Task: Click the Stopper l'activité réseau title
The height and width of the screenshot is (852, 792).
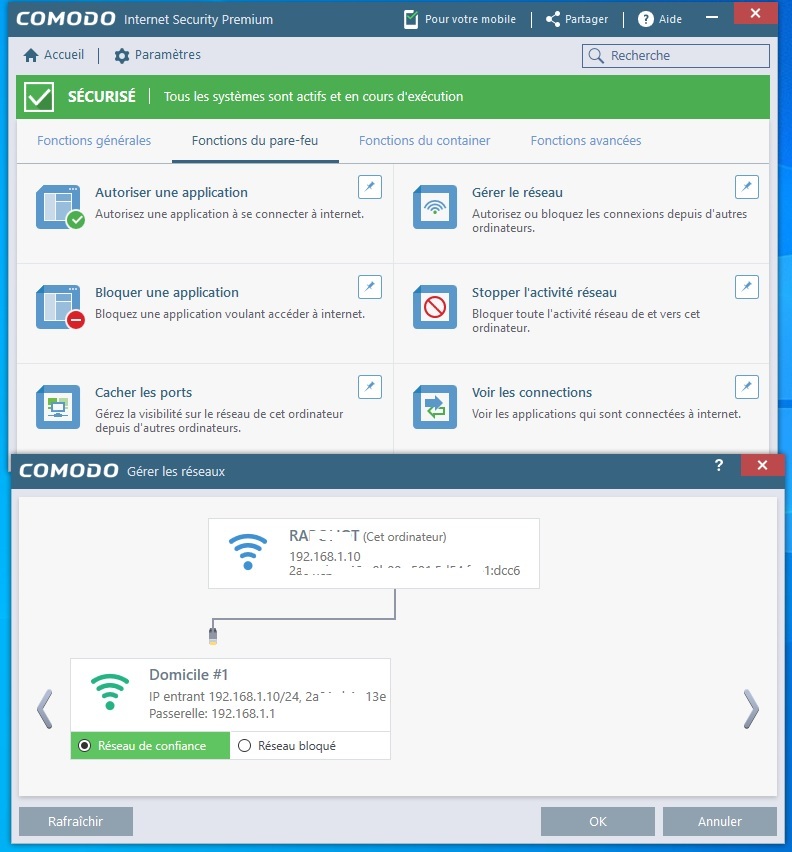Action: click(x=544, y=292)
